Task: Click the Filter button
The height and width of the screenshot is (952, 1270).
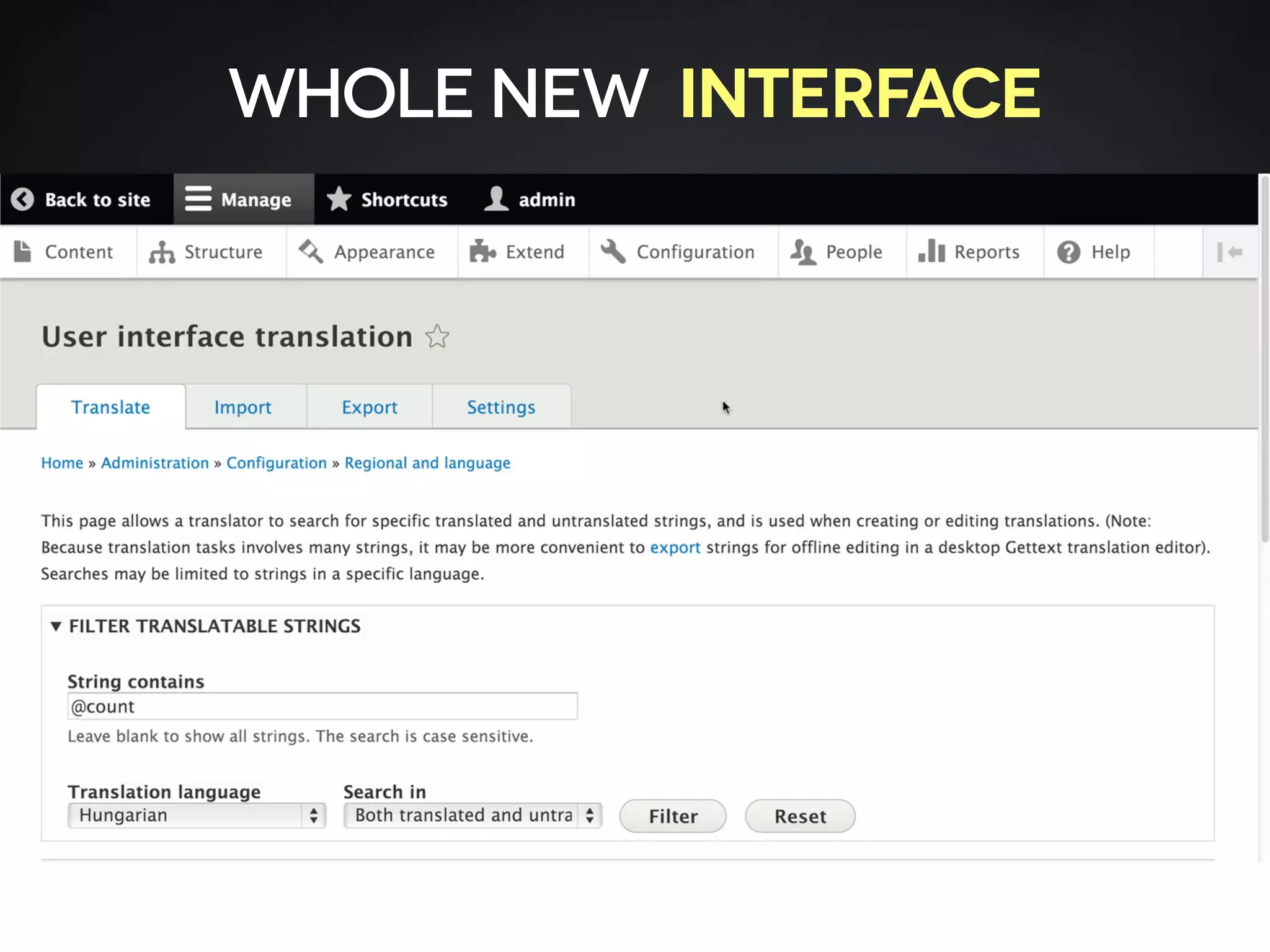Action: click(x=673, y=816)
